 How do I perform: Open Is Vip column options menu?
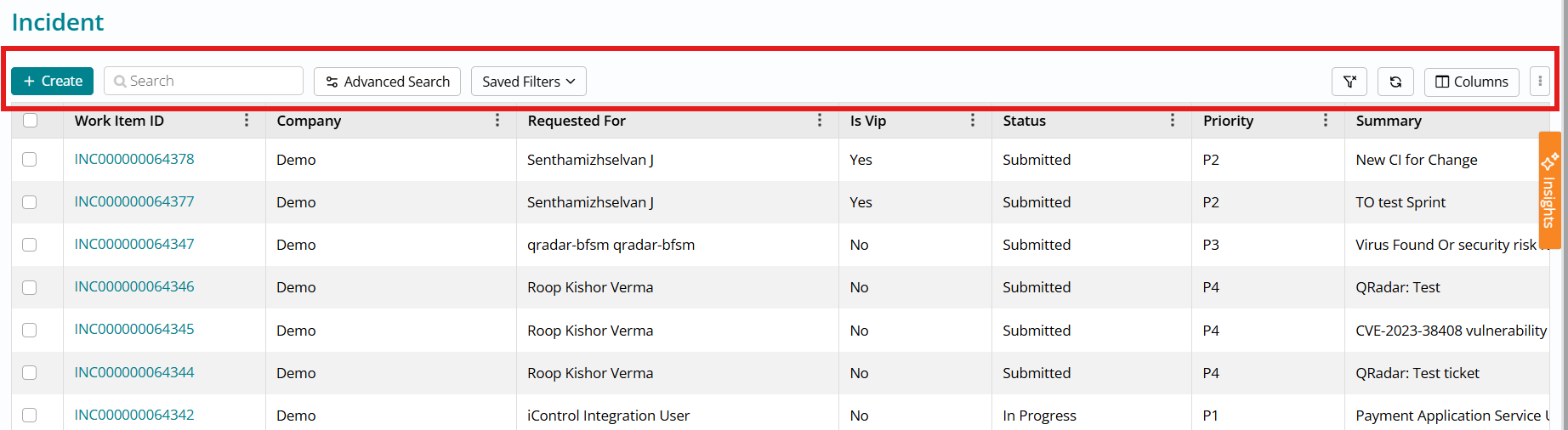973,121
